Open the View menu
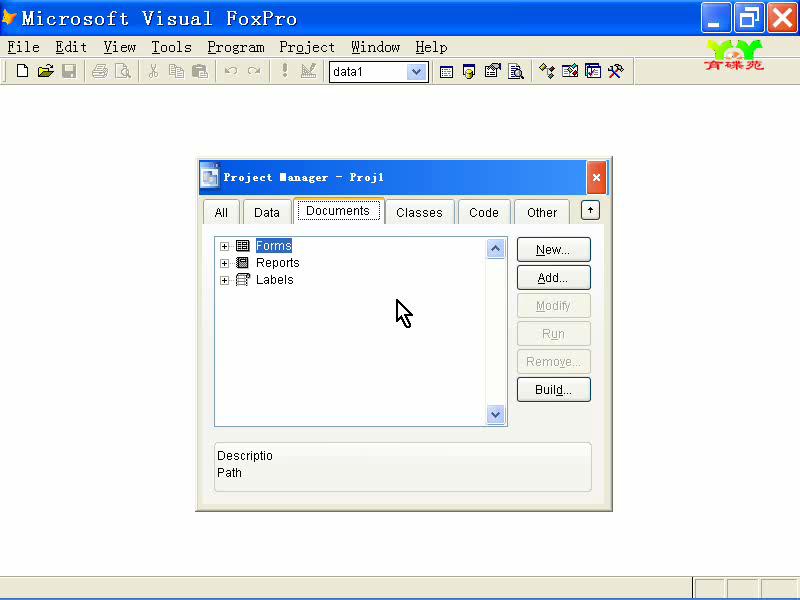Screen dimensions: 800x600 [x=120, y=47]
